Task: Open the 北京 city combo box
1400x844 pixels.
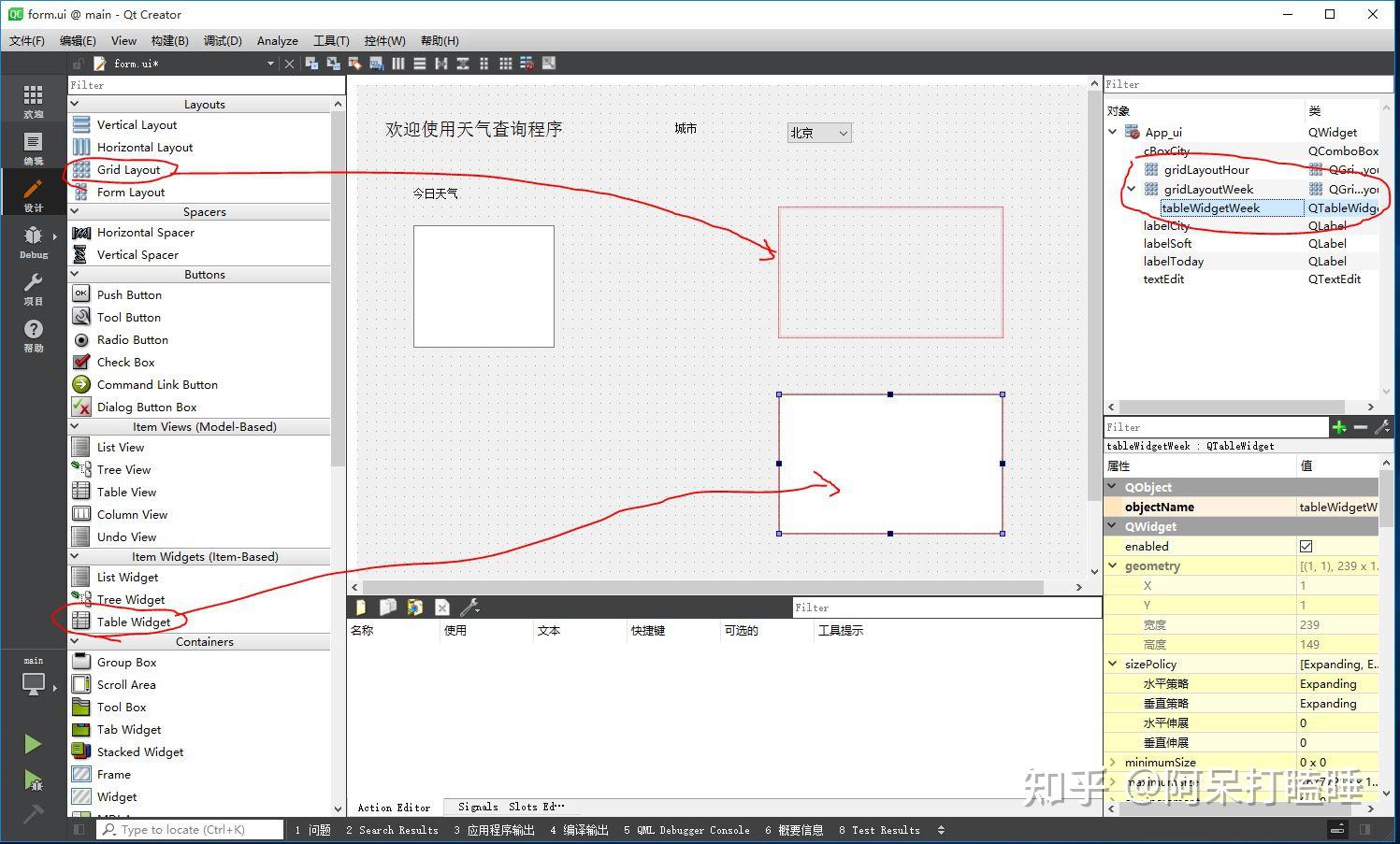Action: tap(818, 132)
